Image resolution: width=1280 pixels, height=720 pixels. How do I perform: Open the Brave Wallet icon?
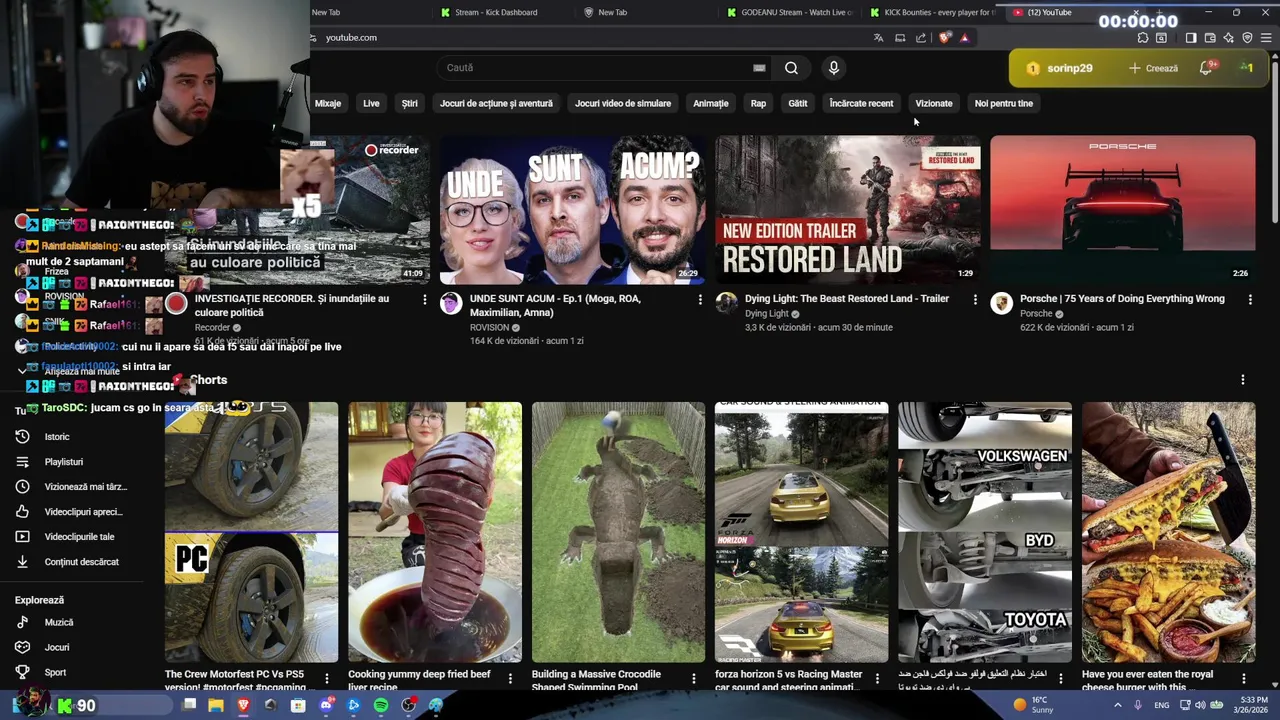point(1210,38)
